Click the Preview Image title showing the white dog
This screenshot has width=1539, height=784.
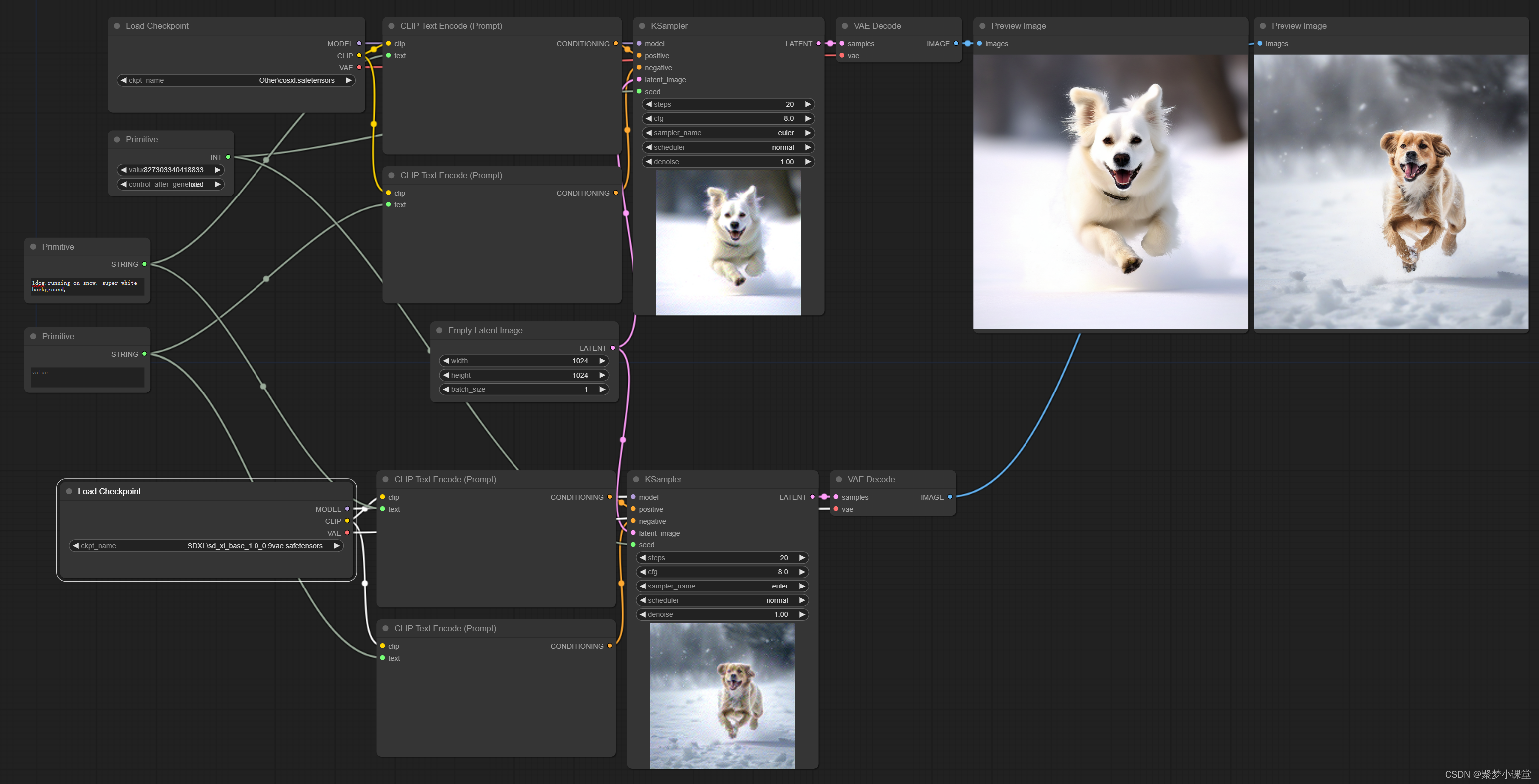click(1018, 26)
